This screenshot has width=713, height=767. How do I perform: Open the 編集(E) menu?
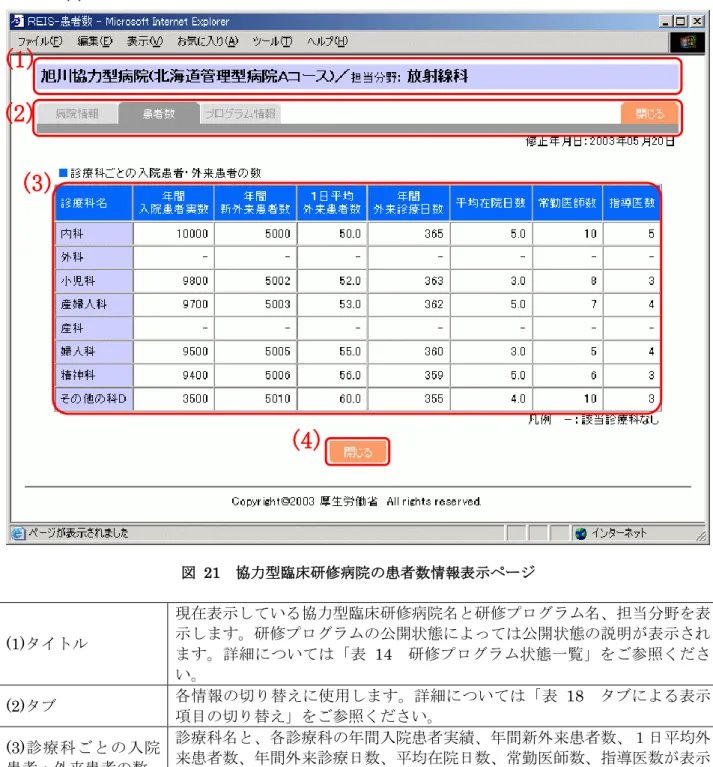point(95,41)
